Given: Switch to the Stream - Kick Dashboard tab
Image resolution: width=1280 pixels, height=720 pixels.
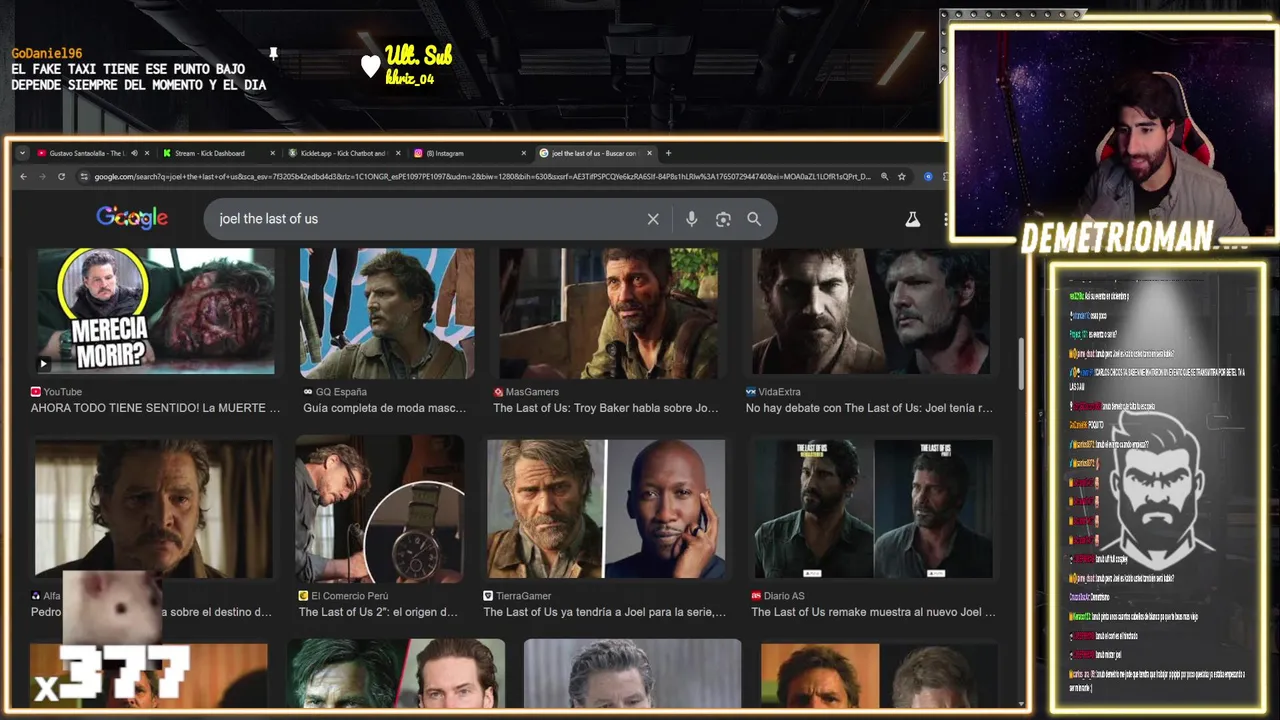Looking at the screenshot, I should pyautogui.click(x=210, y=153).
